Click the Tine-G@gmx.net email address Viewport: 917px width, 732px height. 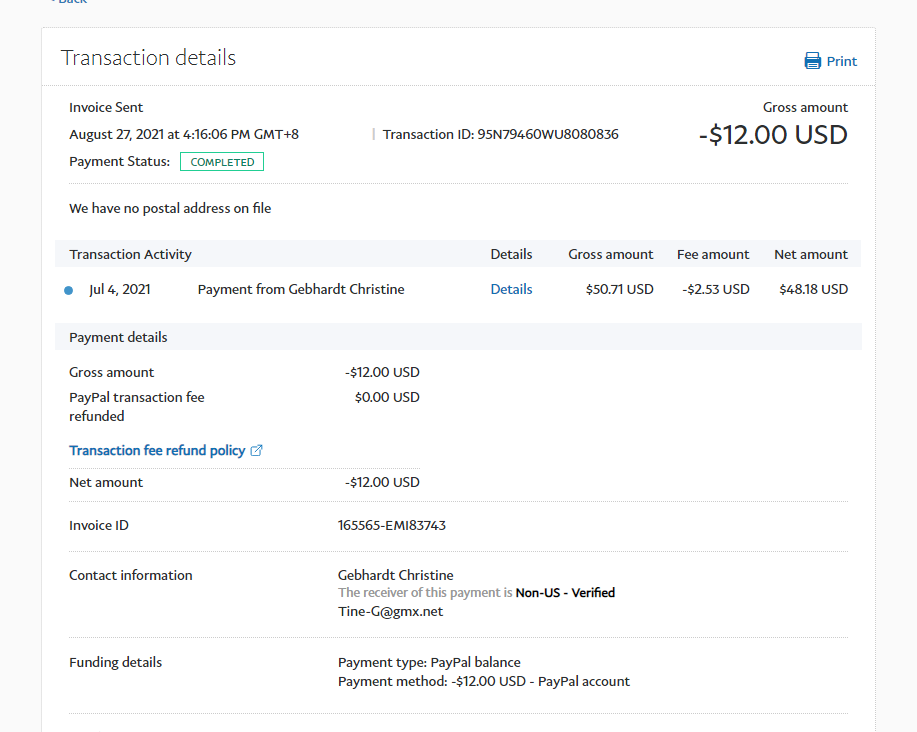(390, 611)
